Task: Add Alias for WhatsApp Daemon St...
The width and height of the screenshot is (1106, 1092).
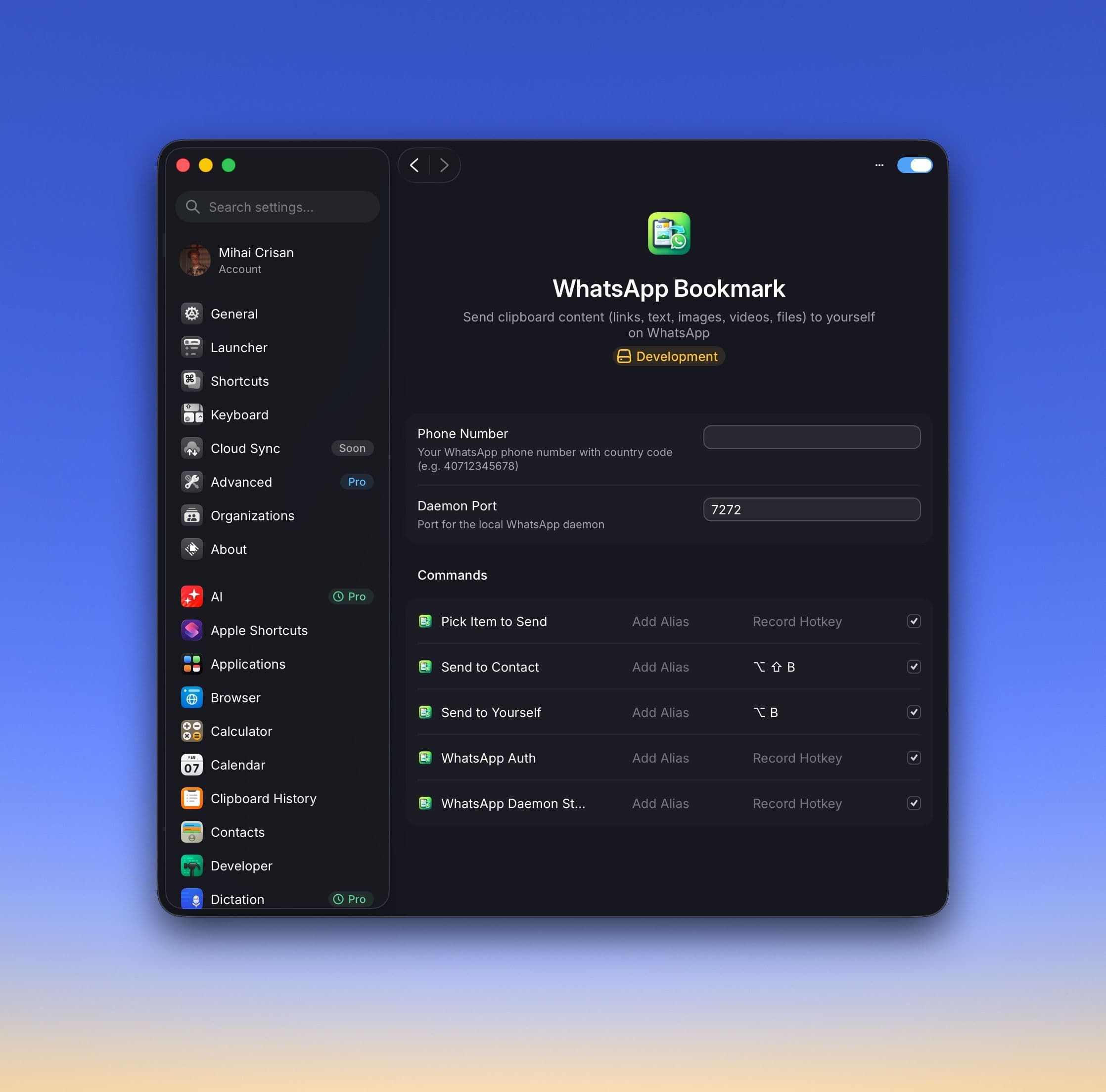Action: coord(661,804)
